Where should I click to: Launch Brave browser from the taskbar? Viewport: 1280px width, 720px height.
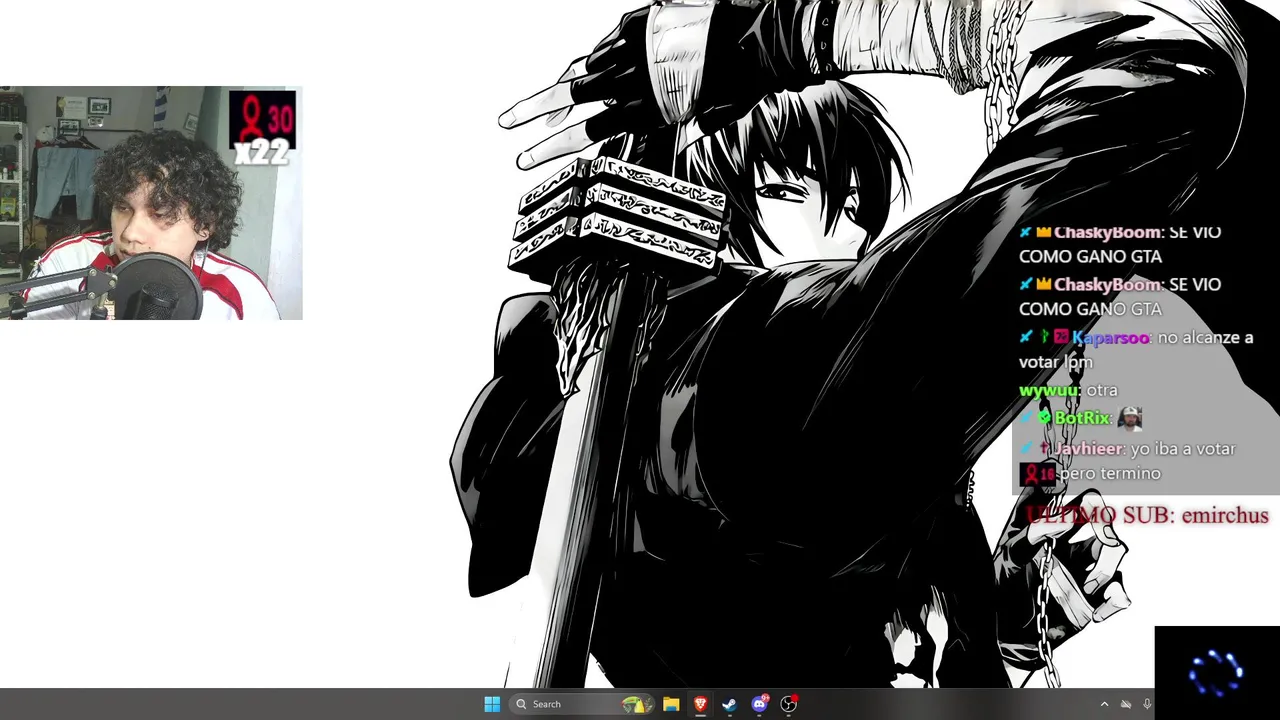[x=700, y=704]
